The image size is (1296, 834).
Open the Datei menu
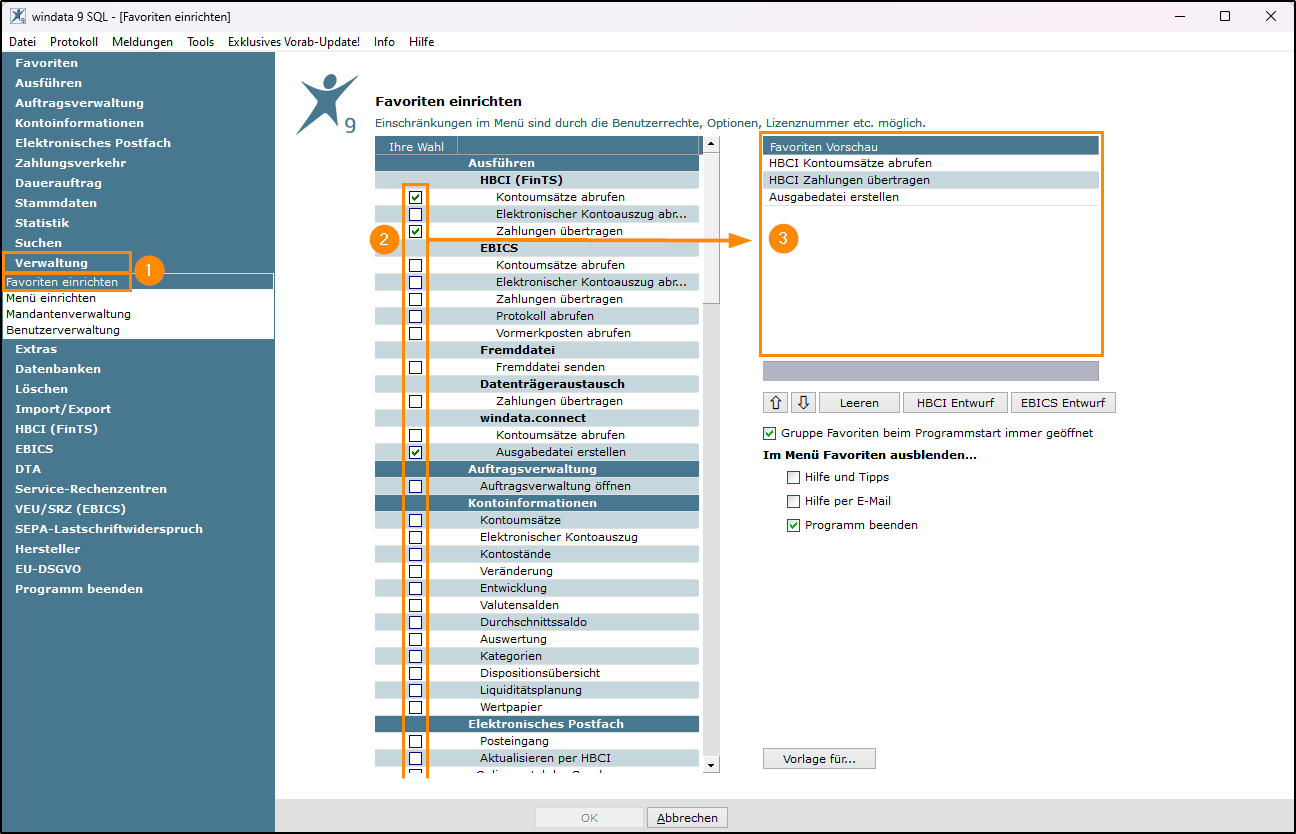22,42
